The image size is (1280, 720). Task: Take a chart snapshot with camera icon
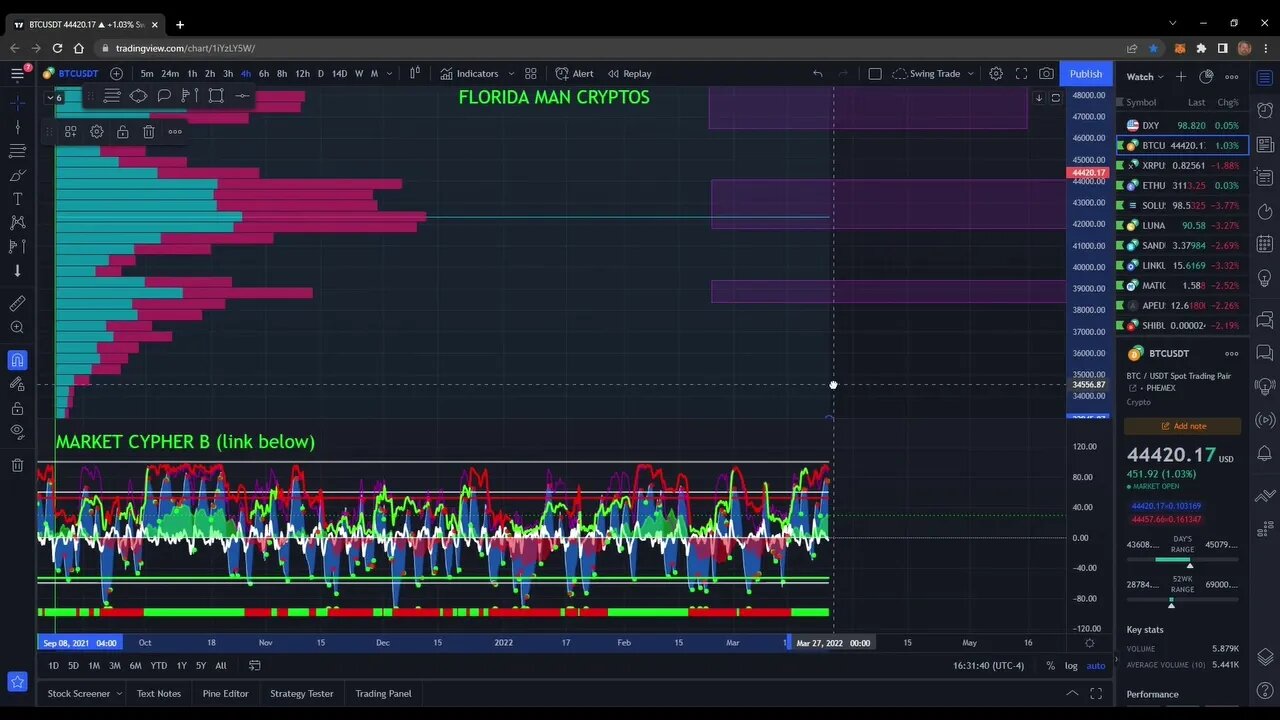click(x=1046, y=73)
